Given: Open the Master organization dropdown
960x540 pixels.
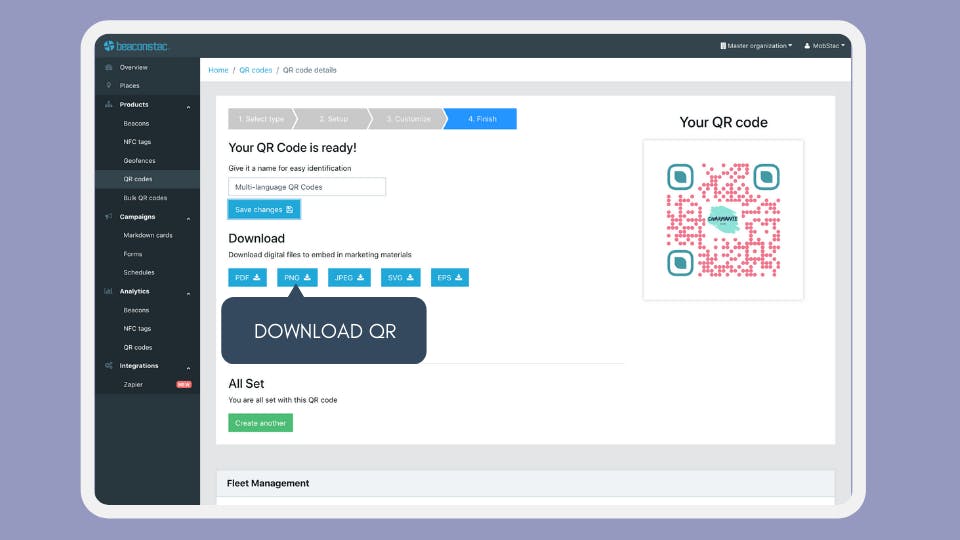Looking at the screenshot, I should click(756, 45).
